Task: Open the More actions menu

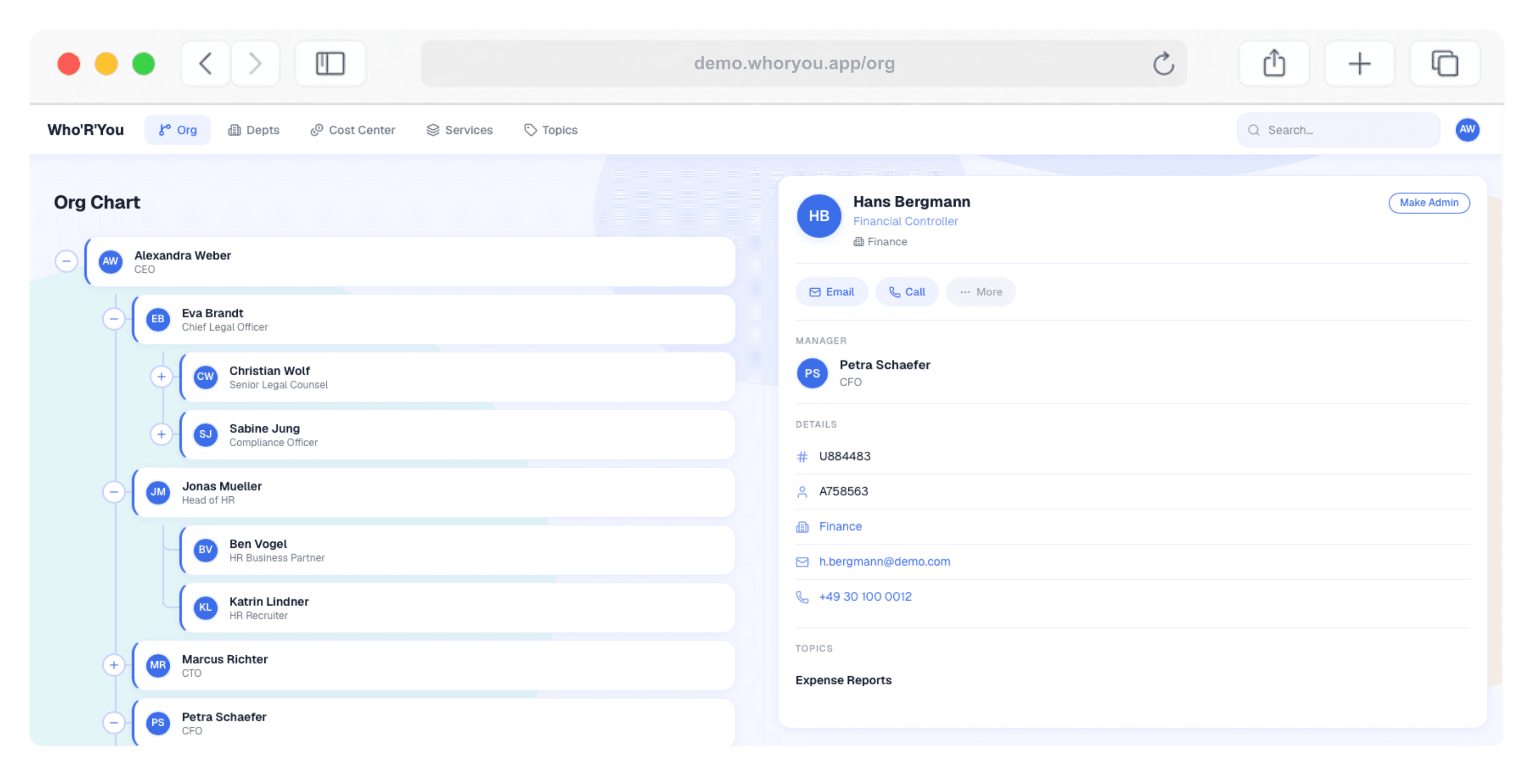Action: click(980, 292)
